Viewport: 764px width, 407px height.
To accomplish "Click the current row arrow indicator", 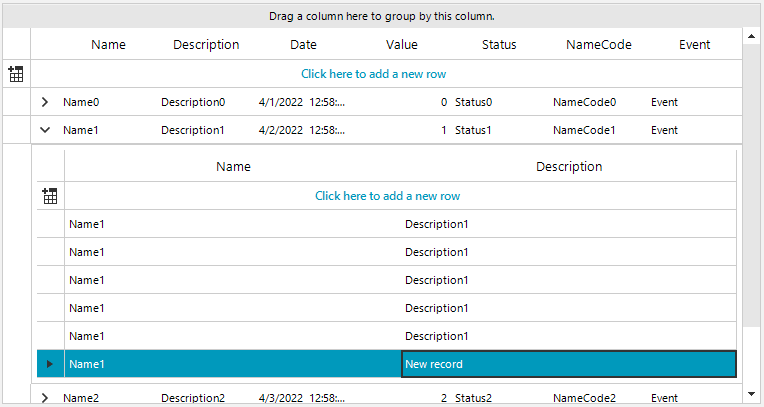I will click(50, 364).
